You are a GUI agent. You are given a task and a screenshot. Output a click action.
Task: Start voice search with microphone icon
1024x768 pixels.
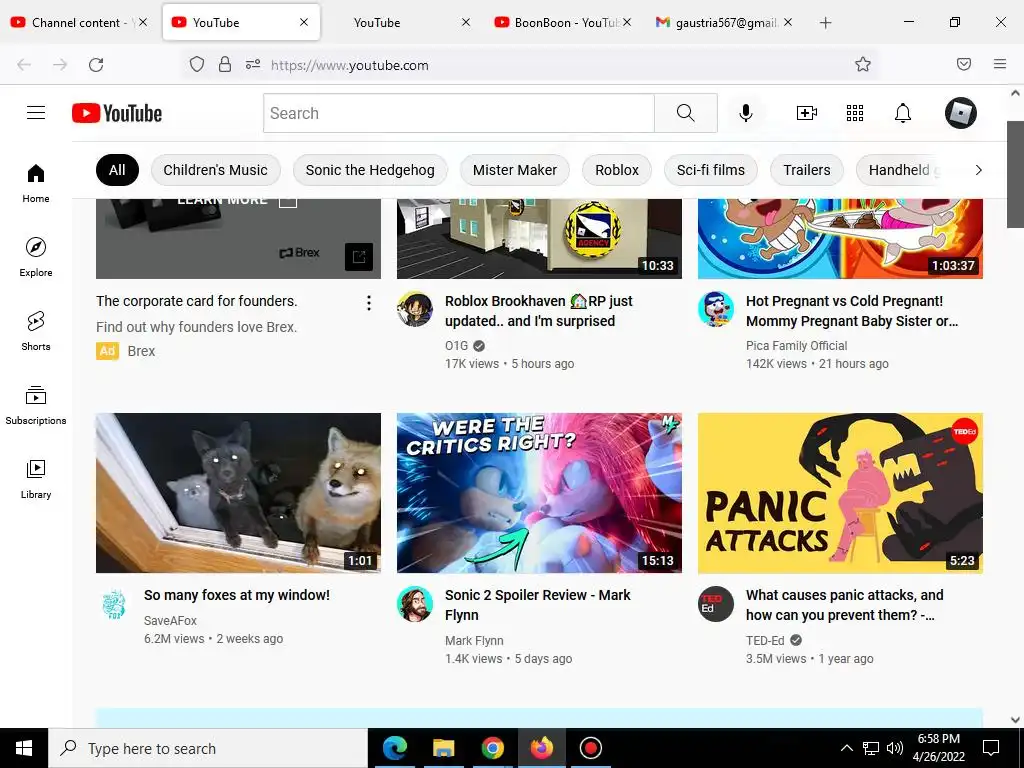pyautogui.click(x=746, y=113)
